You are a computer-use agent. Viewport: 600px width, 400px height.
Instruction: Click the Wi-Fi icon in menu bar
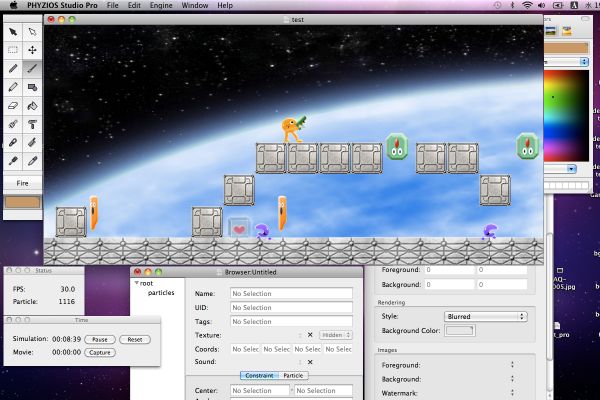click(x=527, y=6)
